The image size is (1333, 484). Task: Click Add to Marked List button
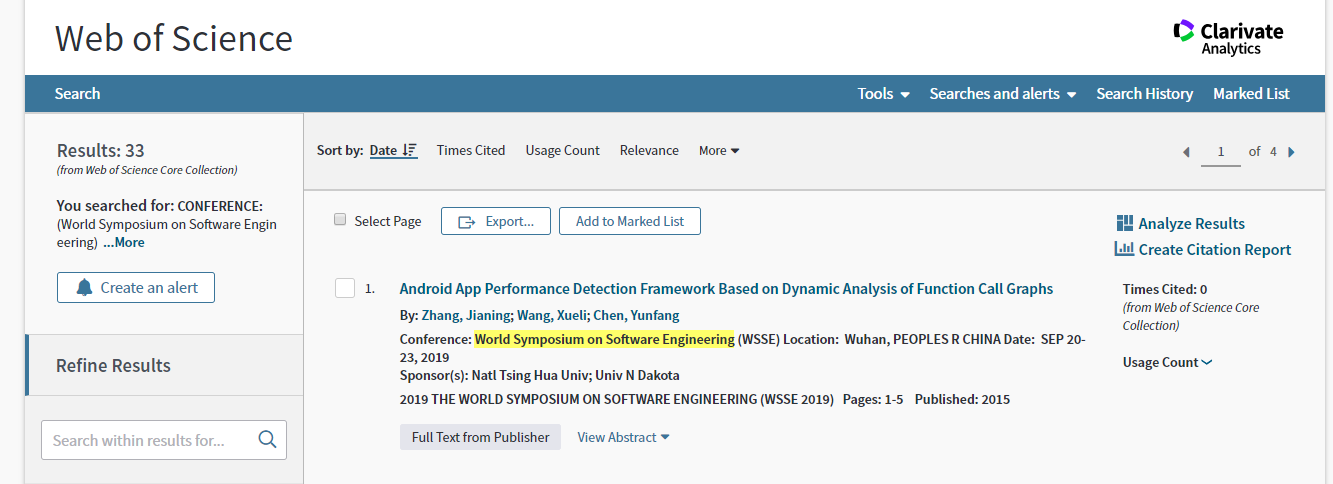point(630,221)
